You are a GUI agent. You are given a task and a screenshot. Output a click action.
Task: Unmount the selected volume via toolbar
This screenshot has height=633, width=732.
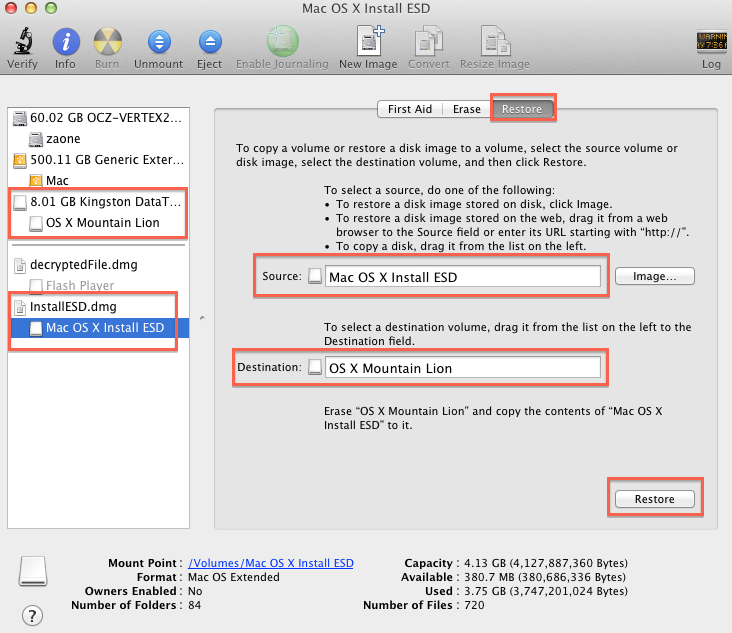pyautogui.click(x=159, y=42)
